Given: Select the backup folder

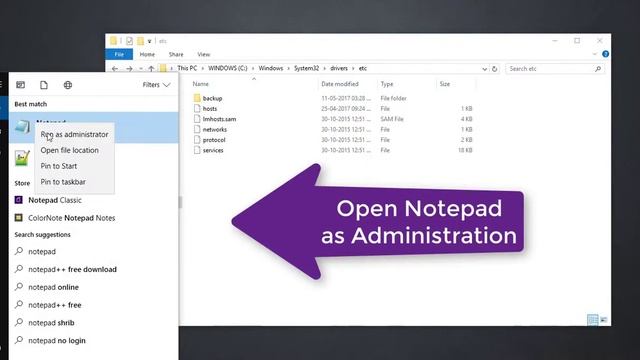Looking at the screenshot, I should click(x=212, y=98).
